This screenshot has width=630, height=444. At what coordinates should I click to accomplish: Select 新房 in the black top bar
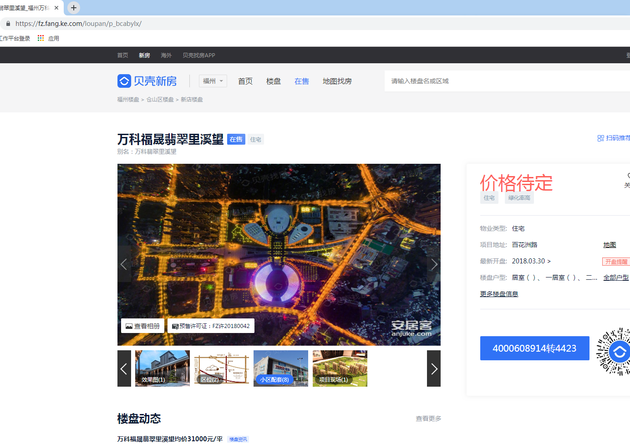144,55
